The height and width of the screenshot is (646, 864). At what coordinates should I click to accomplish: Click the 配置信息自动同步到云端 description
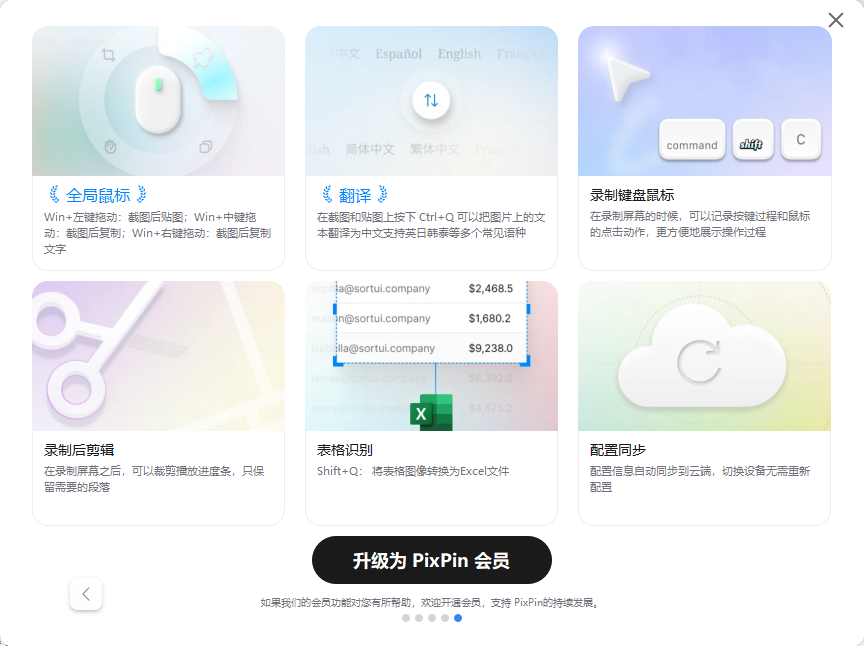(700, 479)
